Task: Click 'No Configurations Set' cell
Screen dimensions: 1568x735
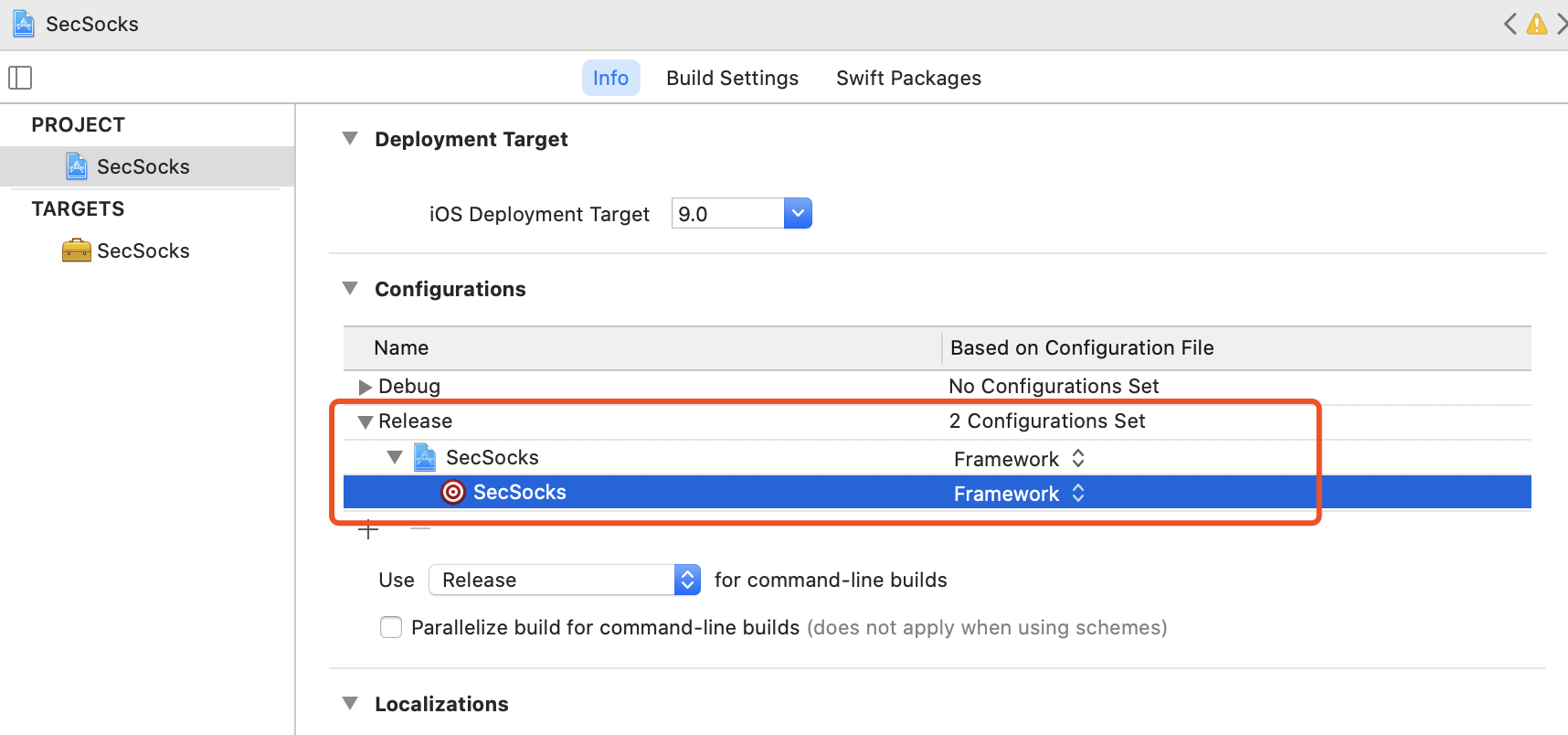Action: coord(1054,386)
